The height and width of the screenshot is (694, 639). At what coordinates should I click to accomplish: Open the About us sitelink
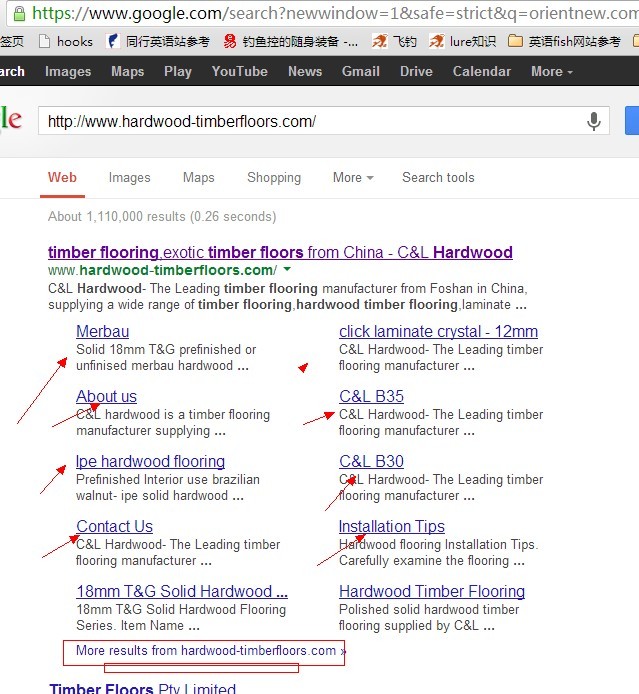106,396
